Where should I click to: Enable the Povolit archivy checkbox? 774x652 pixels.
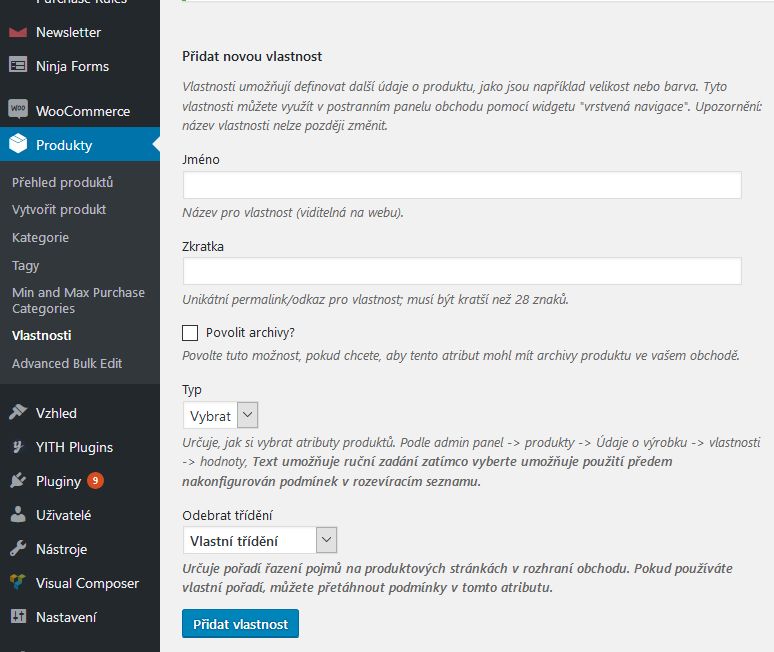190,333
